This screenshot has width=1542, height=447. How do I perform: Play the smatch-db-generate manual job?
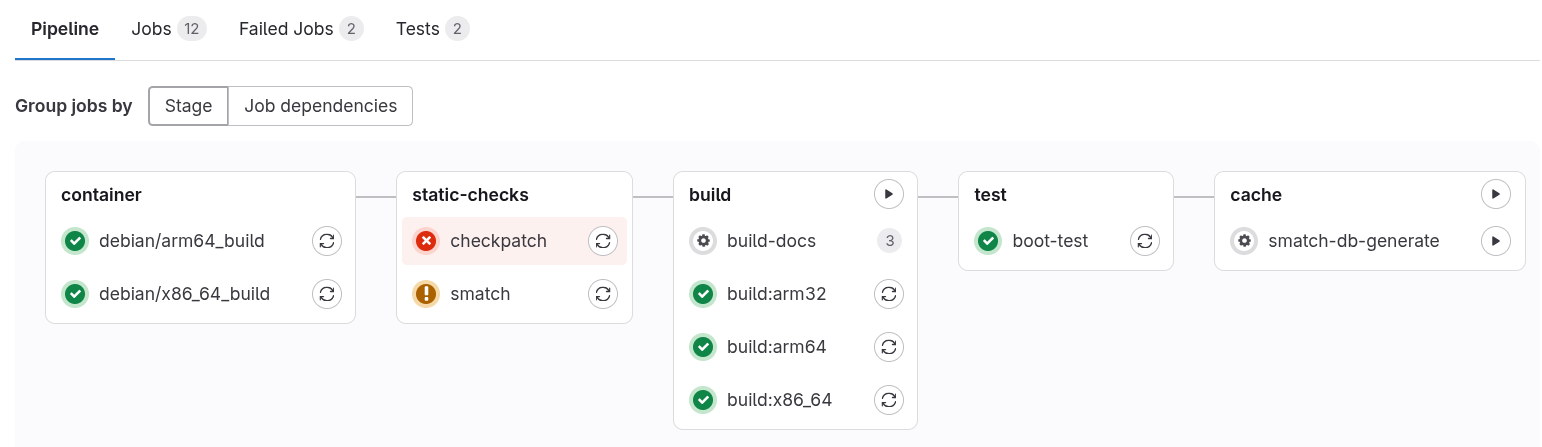point(1495,241)
